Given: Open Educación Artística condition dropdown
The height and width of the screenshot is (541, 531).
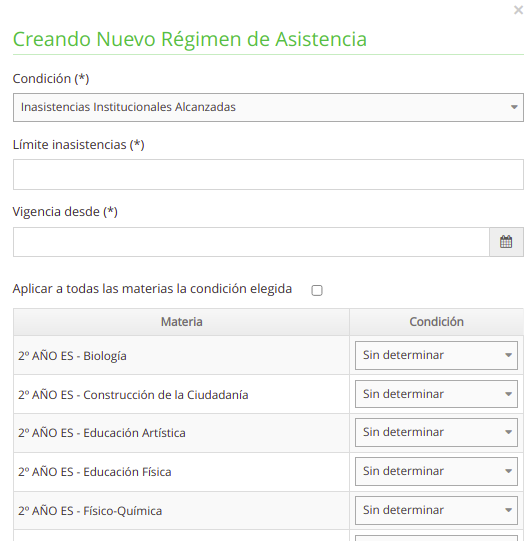Looking at the screenshot, I should [436, 432].
